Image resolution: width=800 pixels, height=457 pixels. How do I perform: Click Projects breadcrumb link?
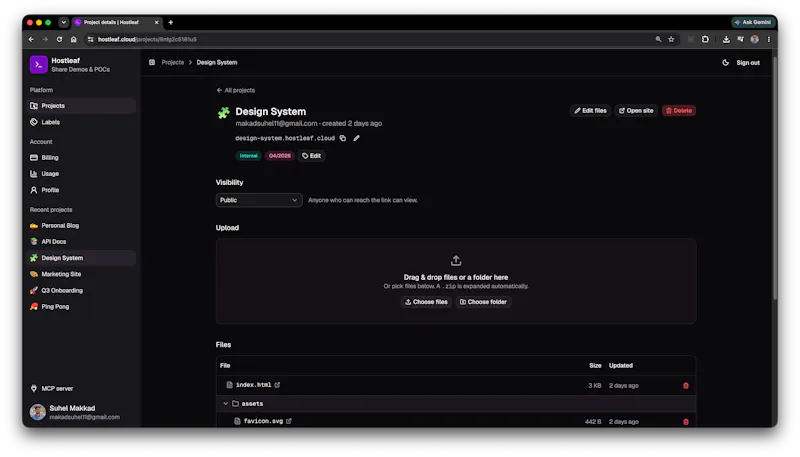point(172,62)
